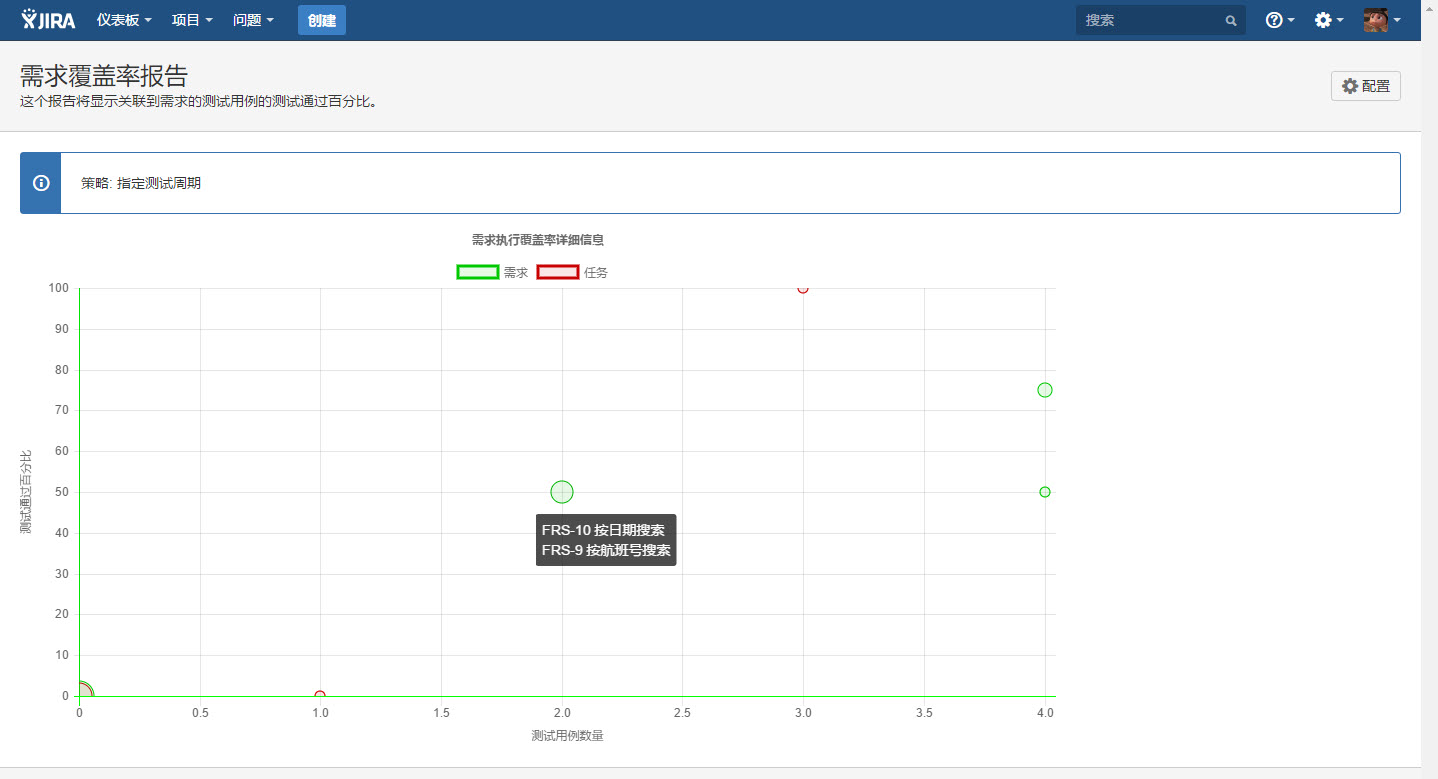Click the gear icon on 配置 button
Image resolution: width=1438 pixels, height=779 pixels.
click(1350, 86)
